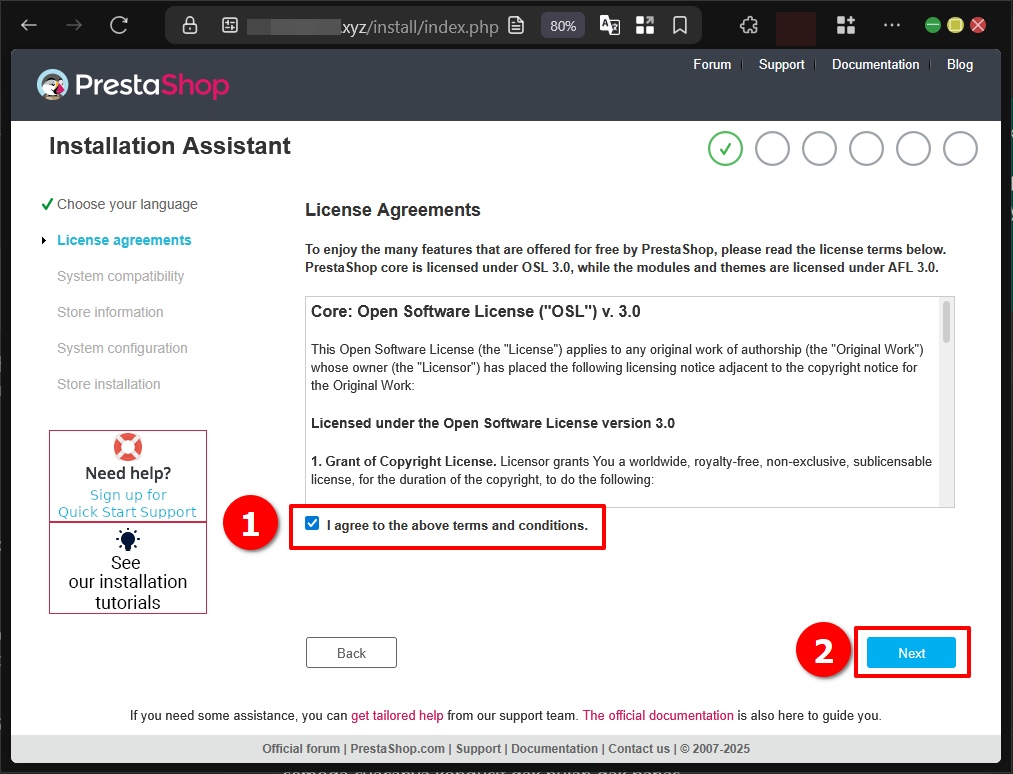This screenshot has height=774, width=1013.
Task: Click the site security padlock icon
Action: [x=190, y=26]
